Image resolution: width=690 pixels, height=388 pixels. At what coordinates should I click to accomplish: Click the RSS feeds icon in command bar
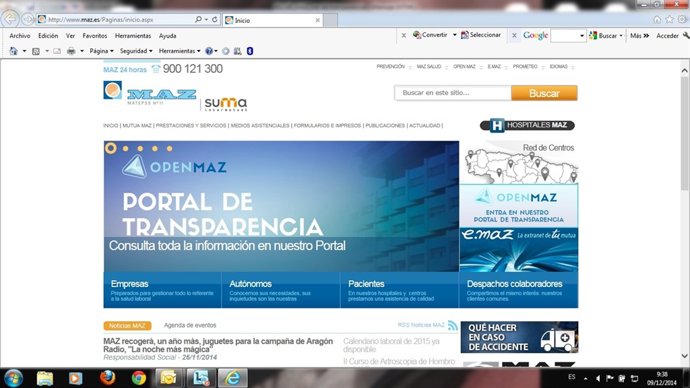tap(36, 51)
